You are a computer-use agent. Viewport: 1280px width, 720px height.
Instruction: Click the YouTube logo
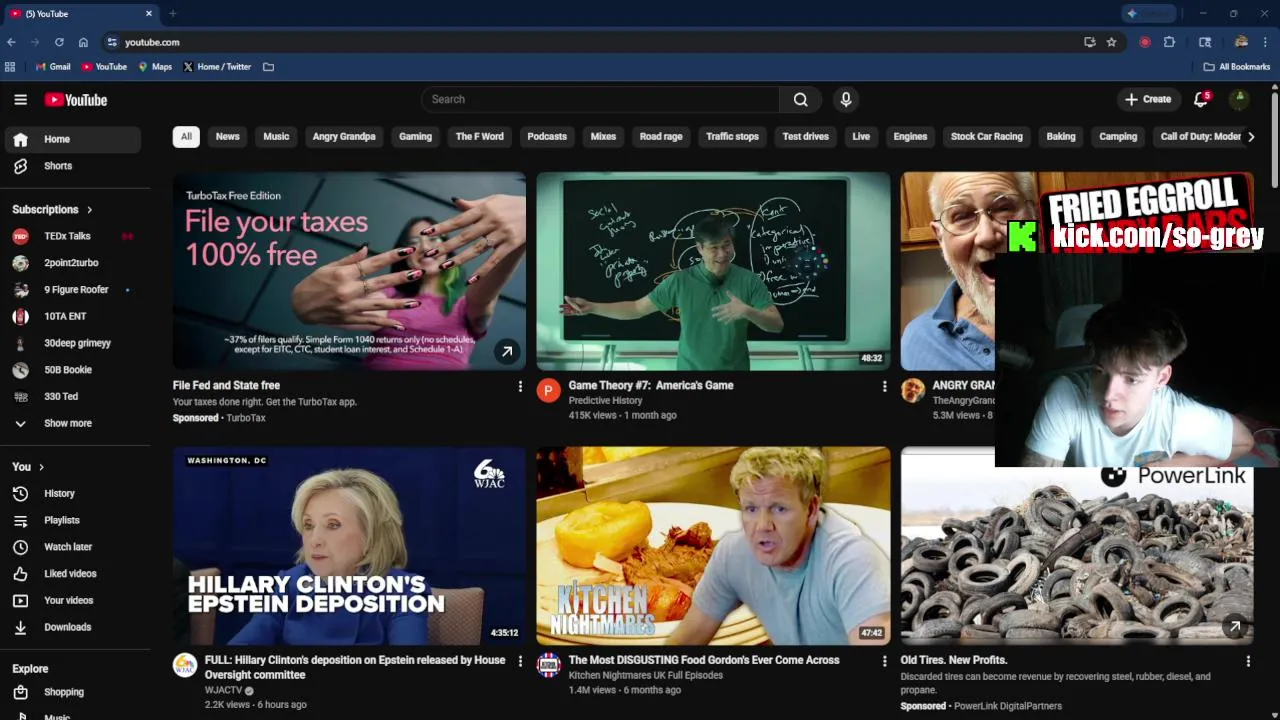[76, 100]
